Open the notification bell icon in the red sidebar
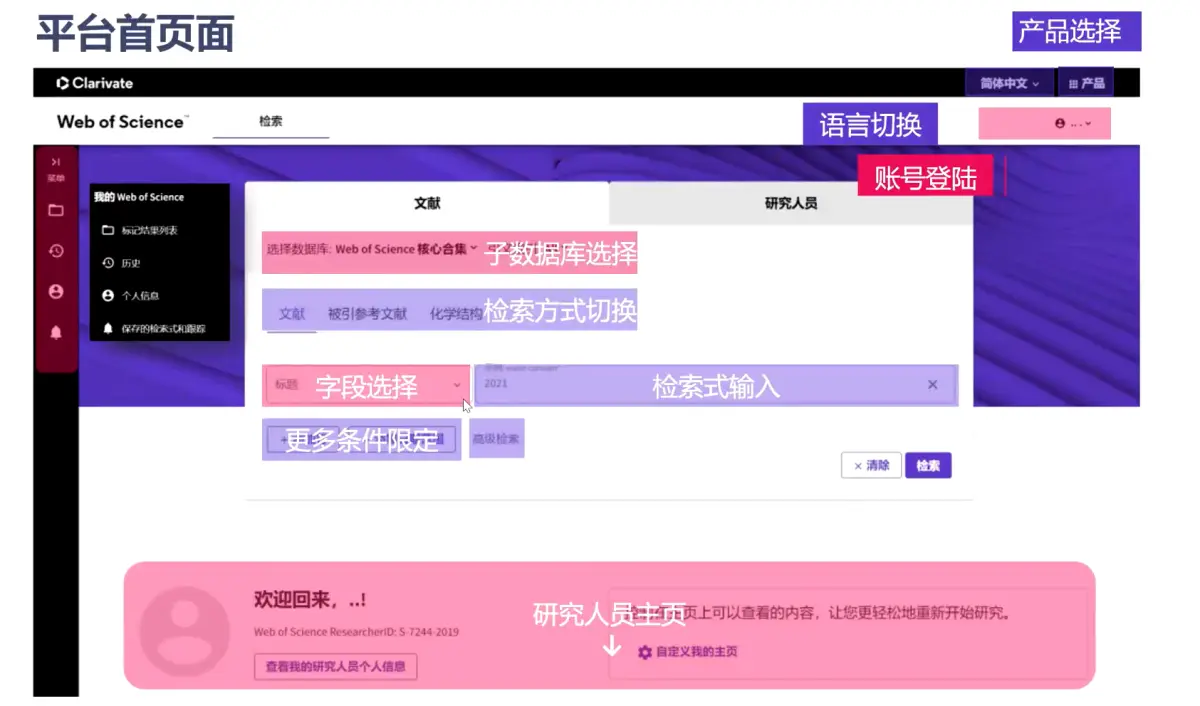 [56, 333]
